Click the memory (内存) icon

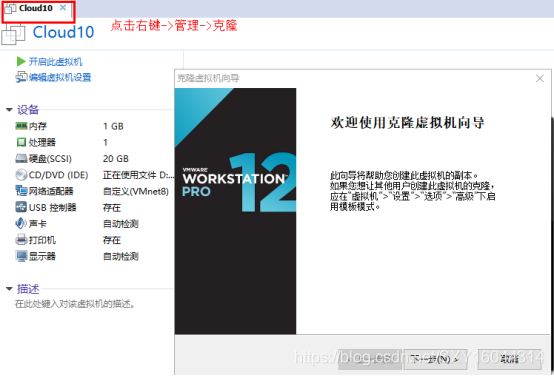(21, 126)
